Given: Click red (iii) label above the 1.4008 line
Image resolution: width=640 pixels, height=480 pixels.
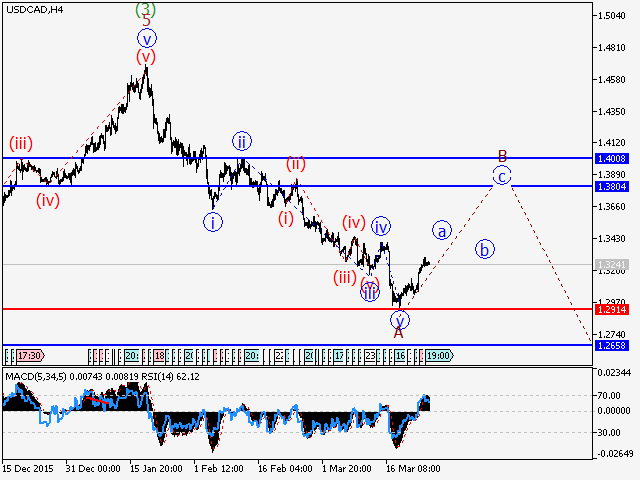Looking at the screenshot, I should click(21, 143).
